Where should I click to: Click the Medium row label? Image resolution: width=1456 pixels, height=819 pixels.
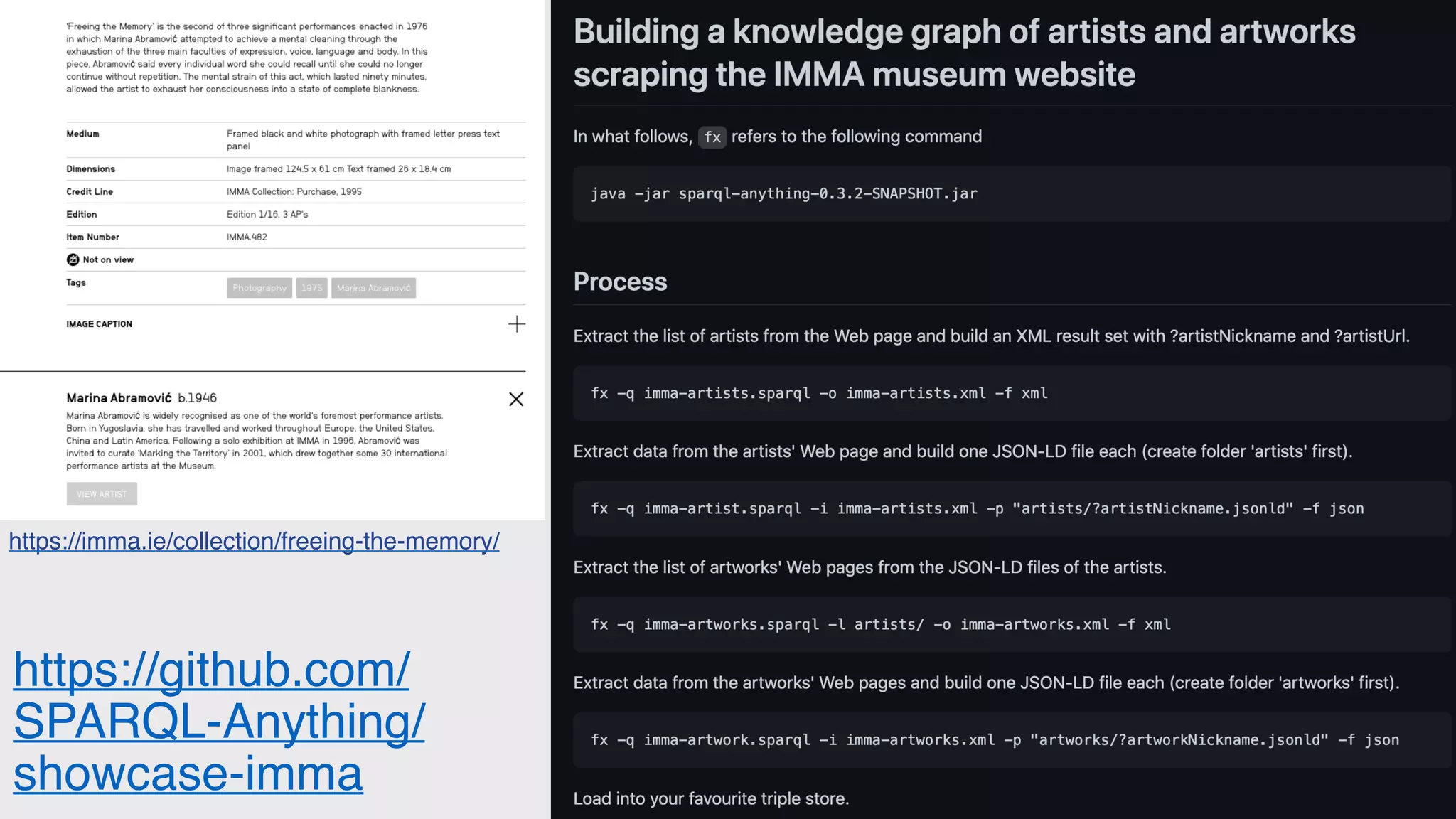click(82, 134)
